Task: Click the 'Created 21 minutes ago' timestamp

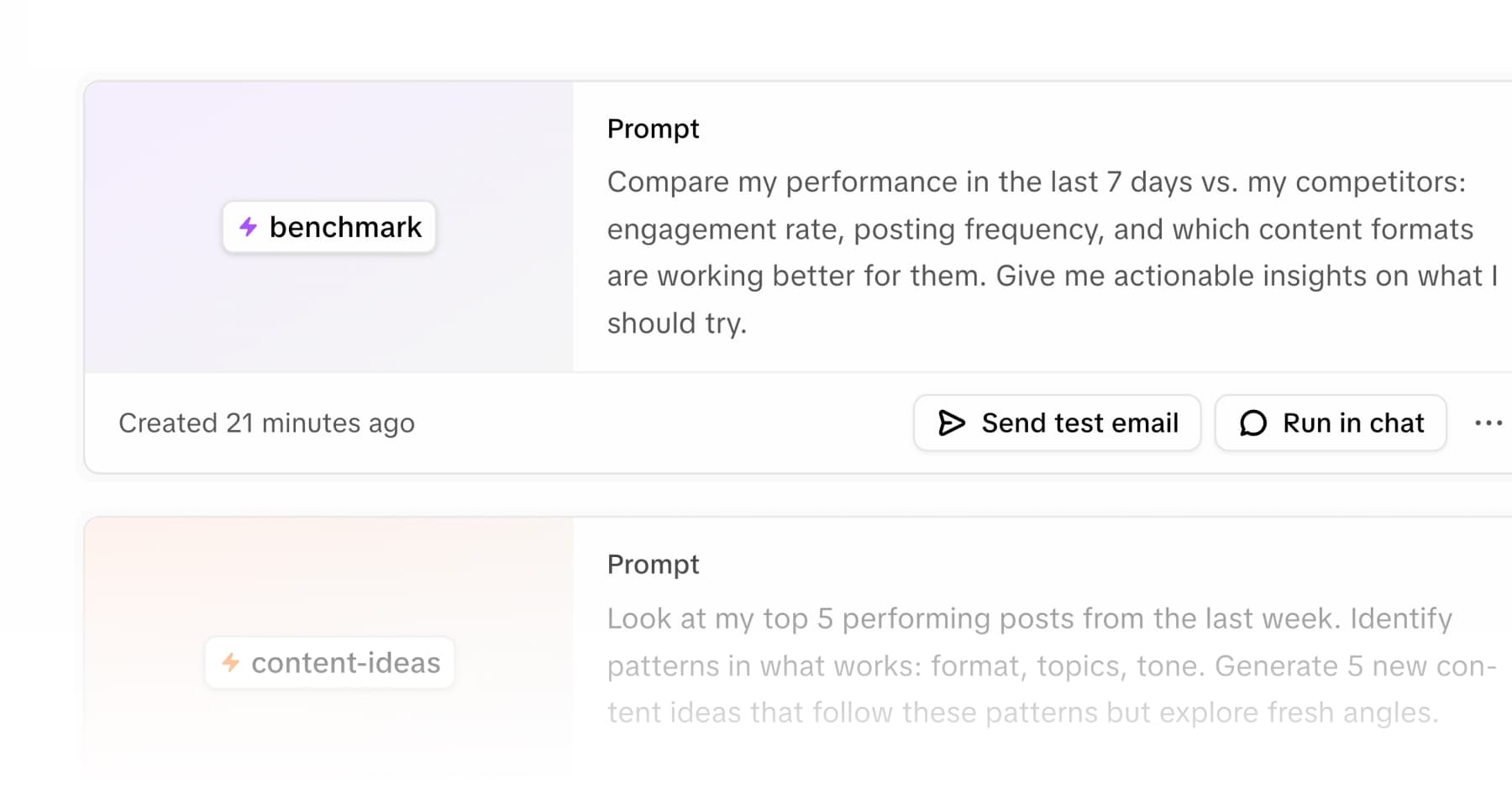Action: pos(266,423)
